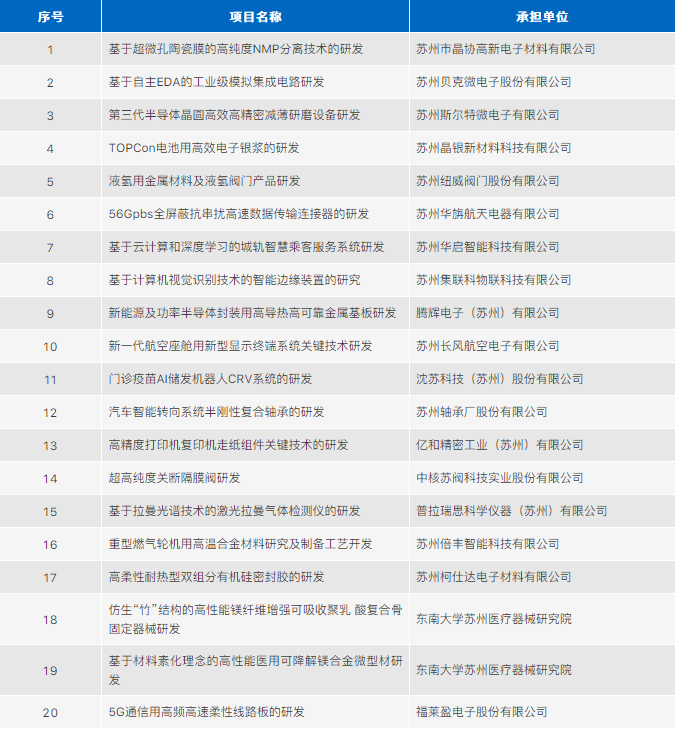
Task: Select 高精度打印机复印机走纸组件关键技术的研发
Action: [228, 445]
